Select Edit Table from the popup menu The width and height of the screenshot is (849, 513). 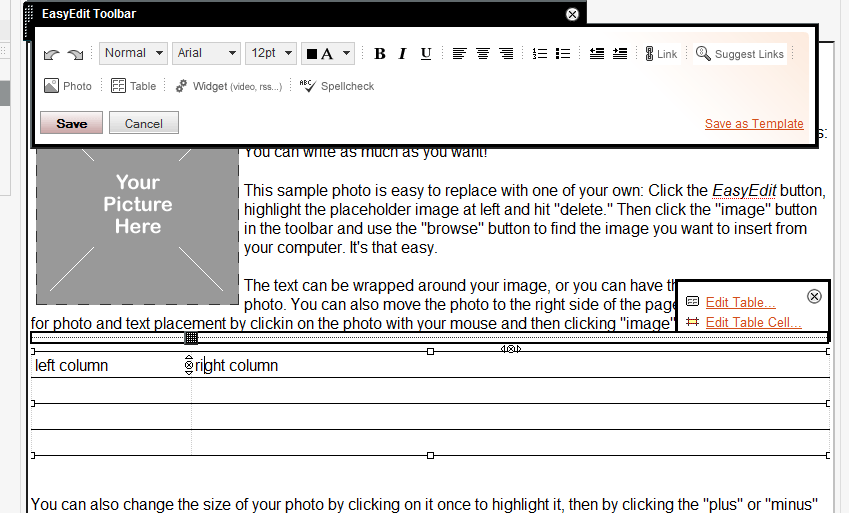click(740, 302)
